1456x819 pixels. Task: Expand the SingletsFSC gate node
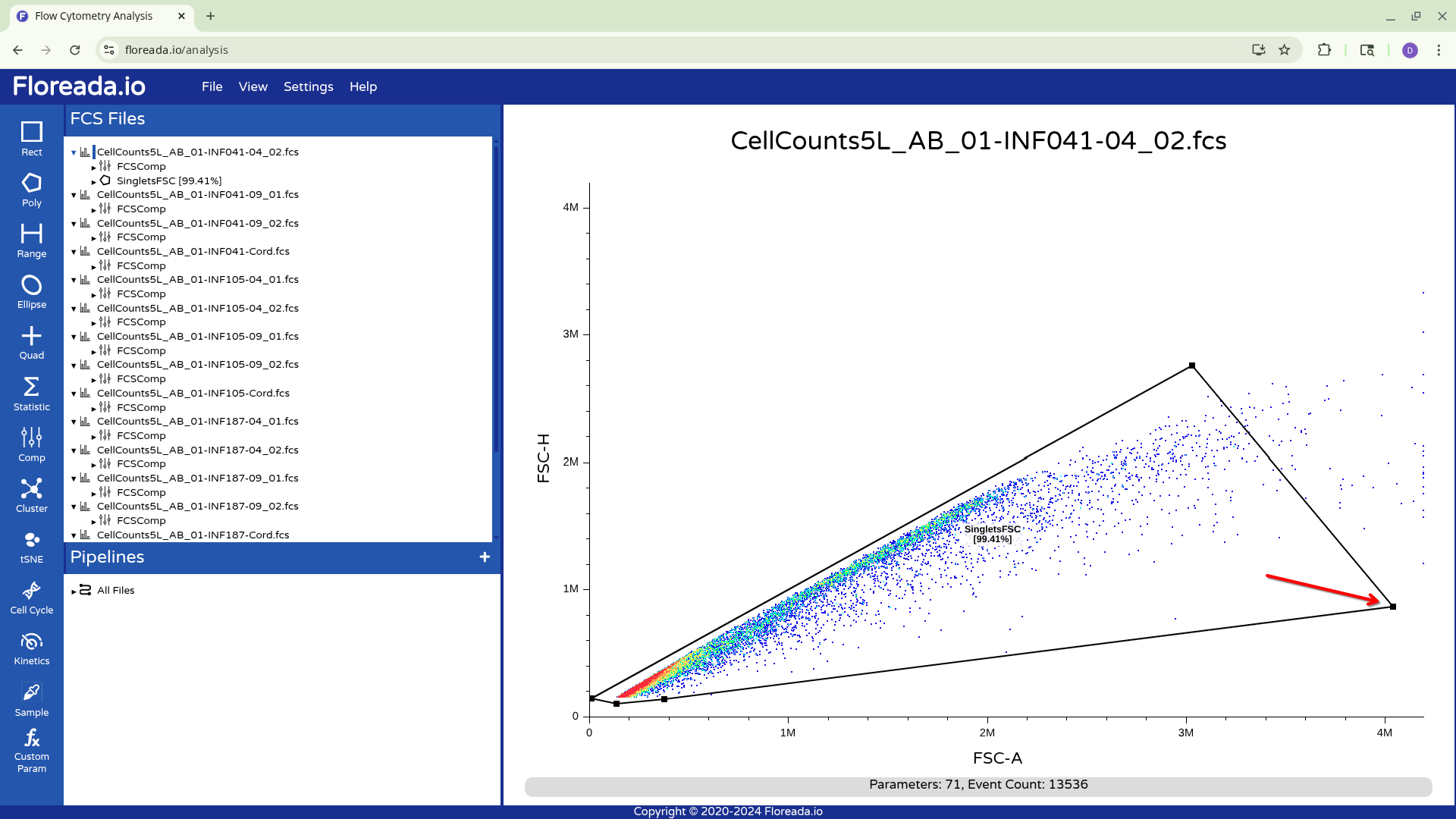[x=93, y=181]
